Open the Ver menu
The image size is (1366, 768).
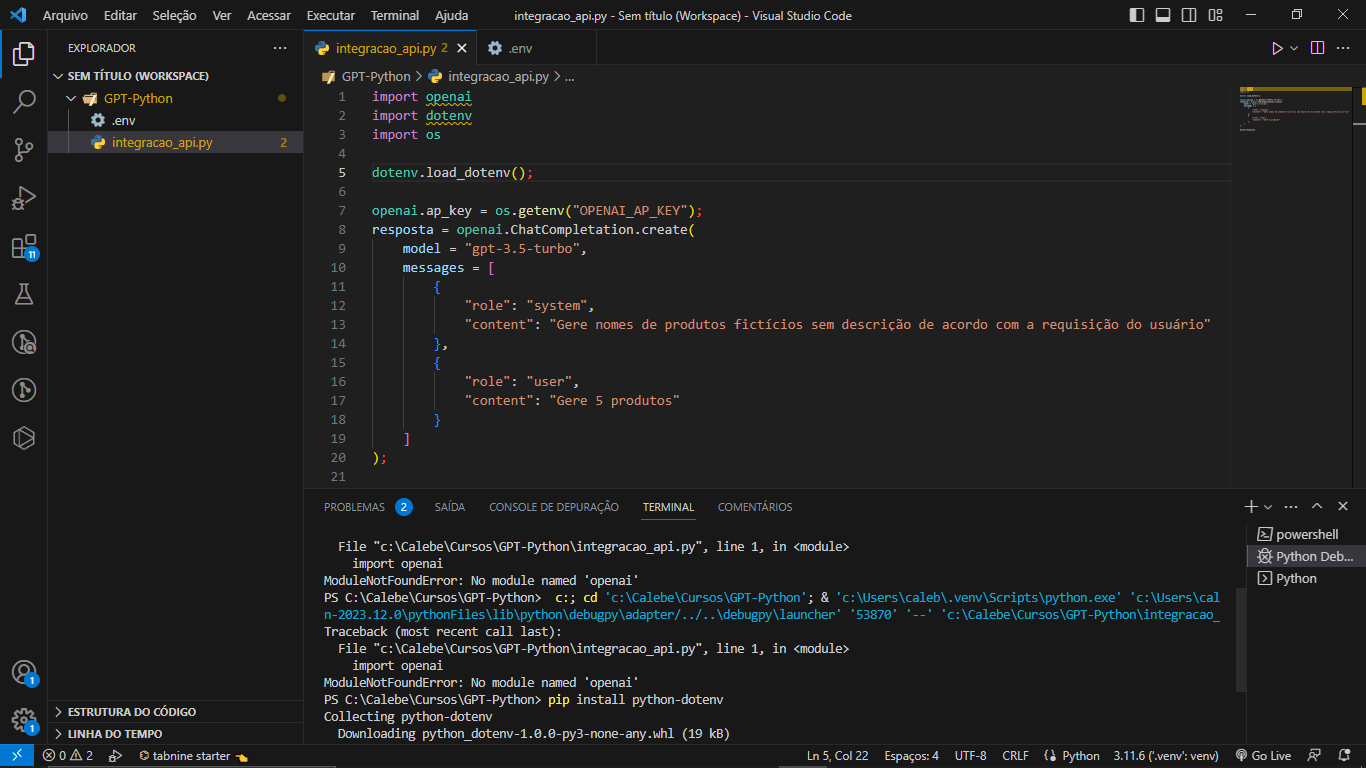(x=222, y=16)
